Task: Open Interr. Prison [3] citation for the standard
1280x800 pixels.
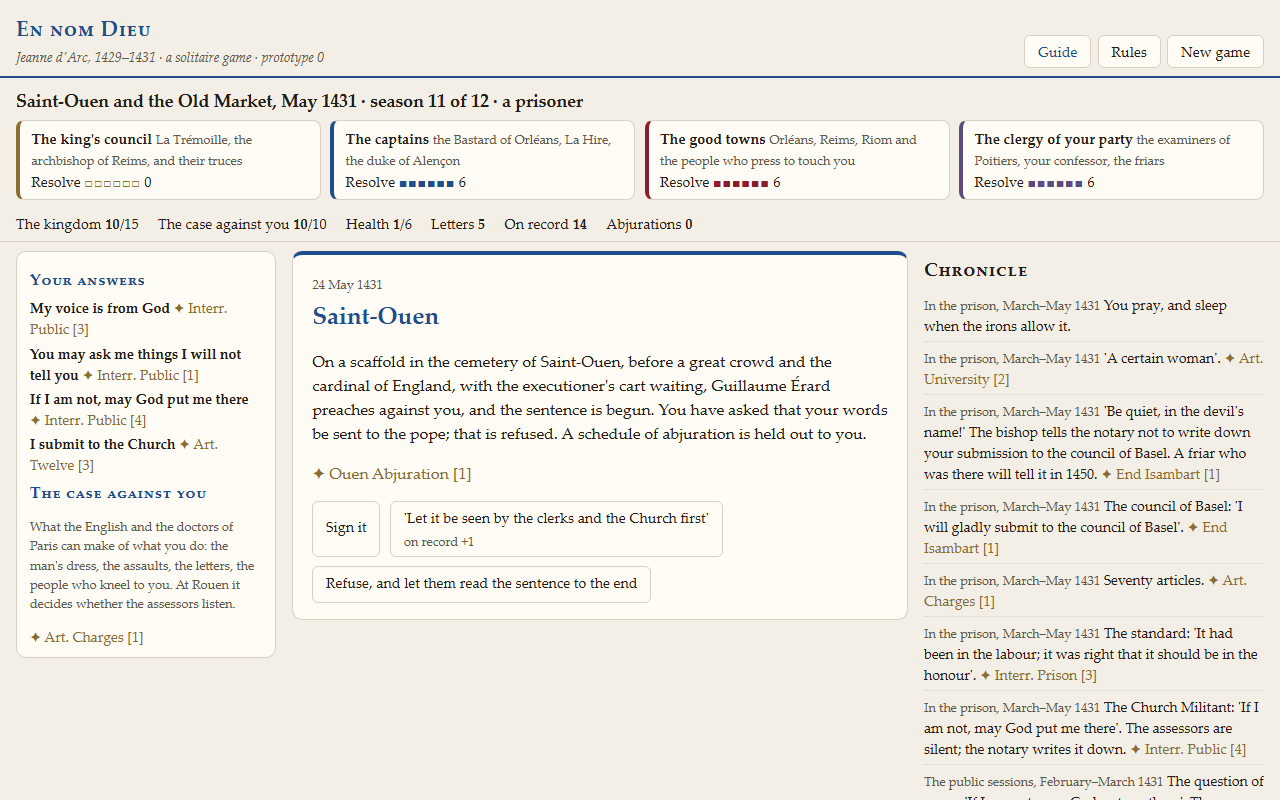Action: [1038, 675]
